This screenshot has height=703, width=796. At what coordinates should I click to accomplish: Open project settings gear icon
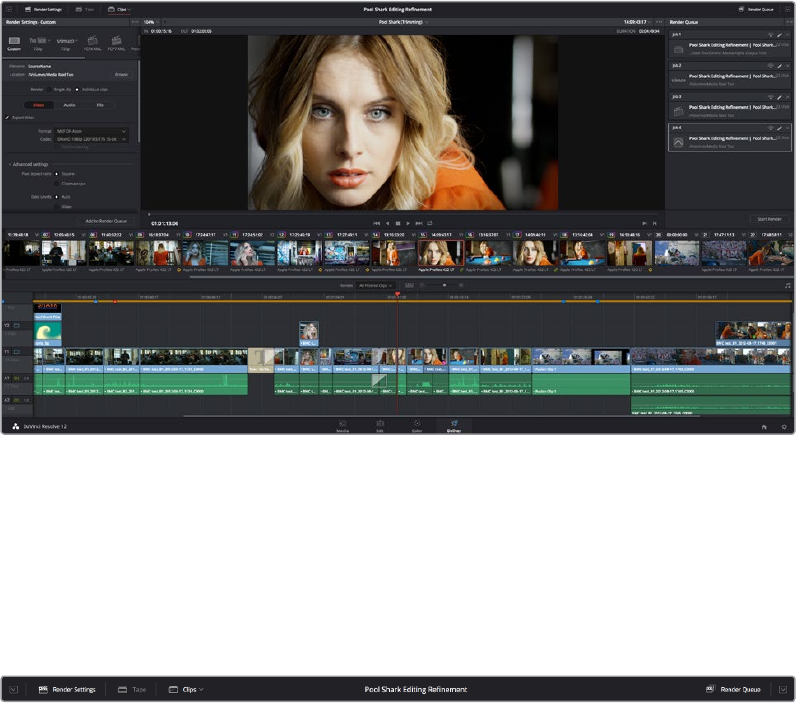click(784, 426)
